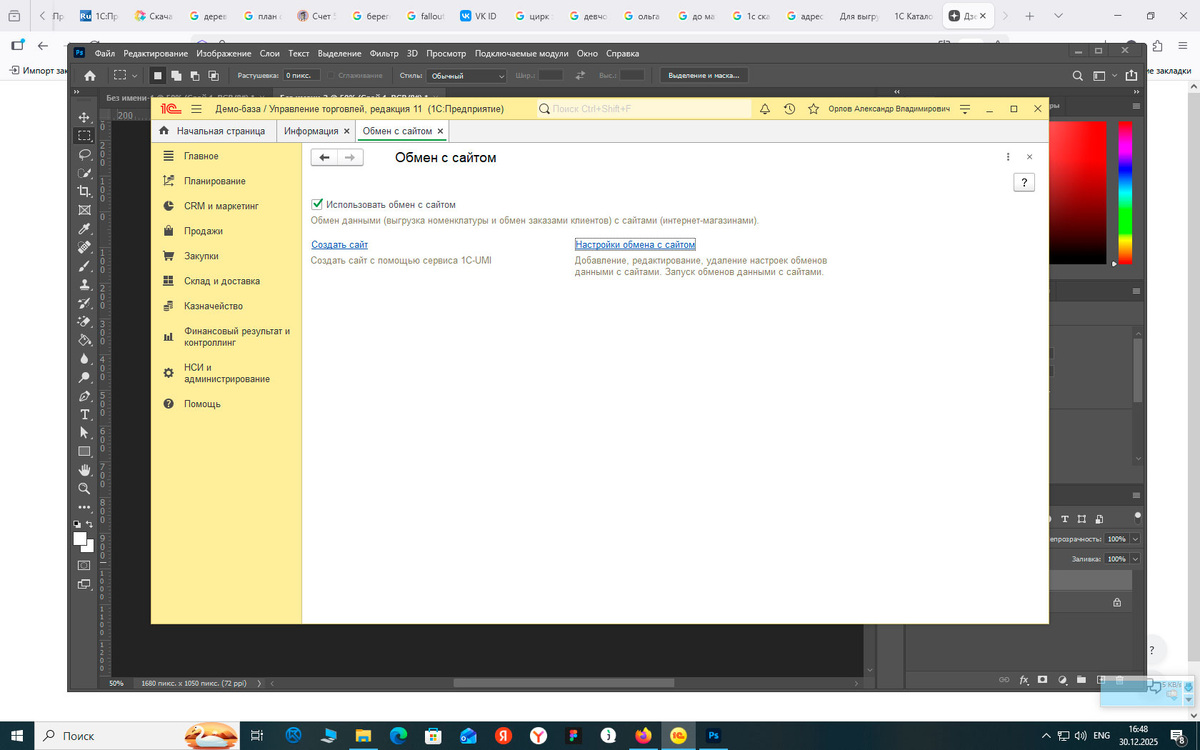Click the 1C search field 'Поиск Ctrl+Shift+F'
Image resolution: width=1200 pixels, height=750 pixels.
tap(644, 109)
